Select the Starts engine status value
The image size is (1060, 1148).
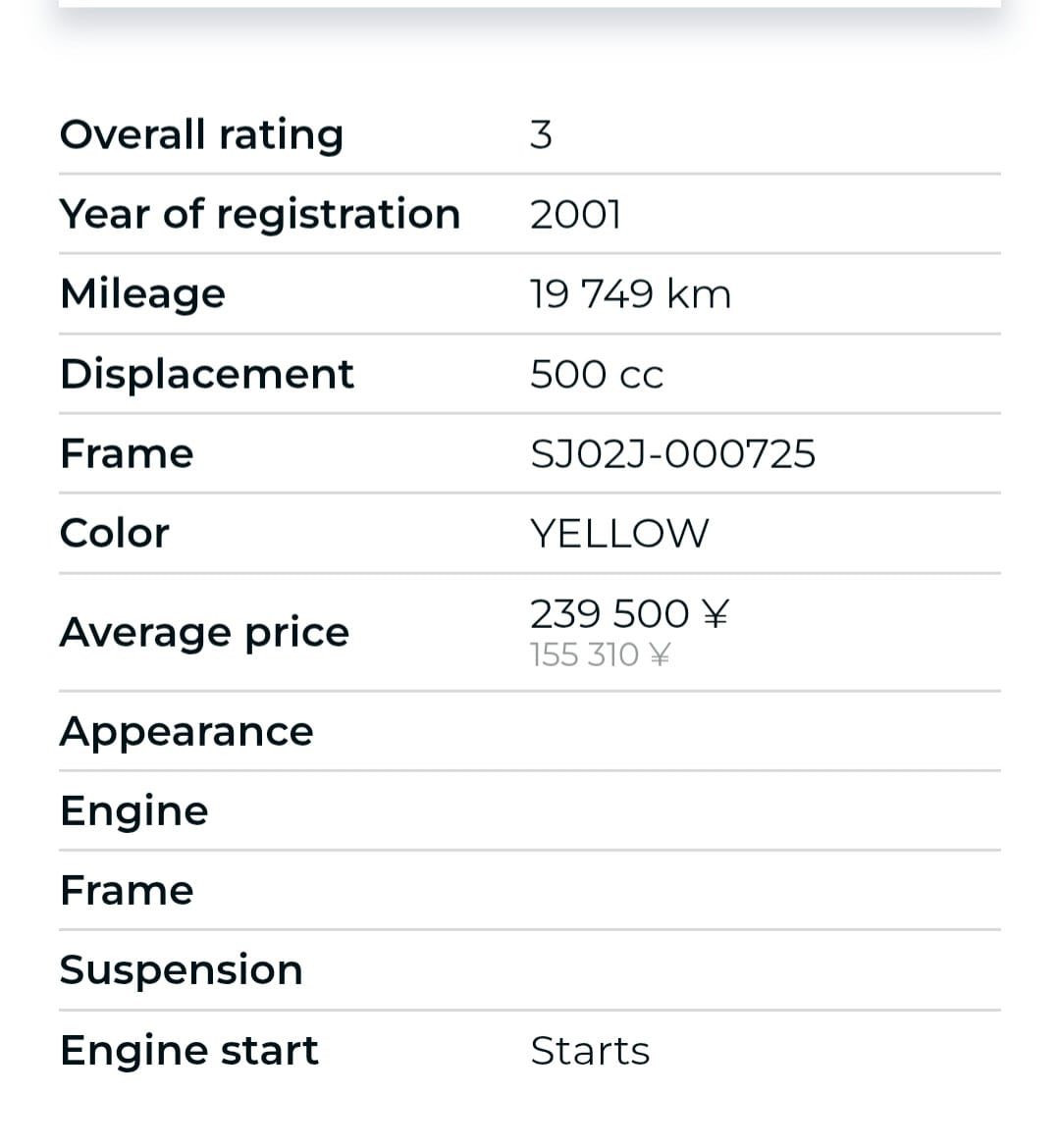[x=590, y=1051]
